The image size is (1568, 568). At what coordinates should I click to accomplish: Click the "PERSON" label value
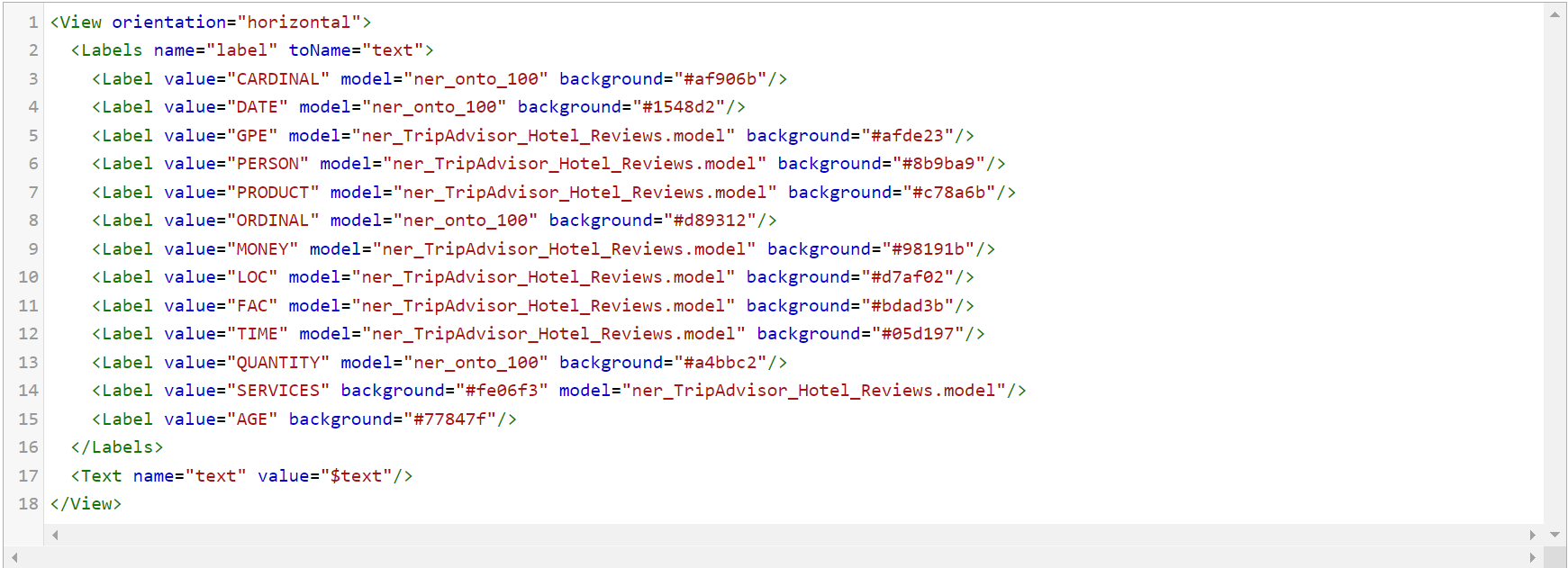point(267,164)
